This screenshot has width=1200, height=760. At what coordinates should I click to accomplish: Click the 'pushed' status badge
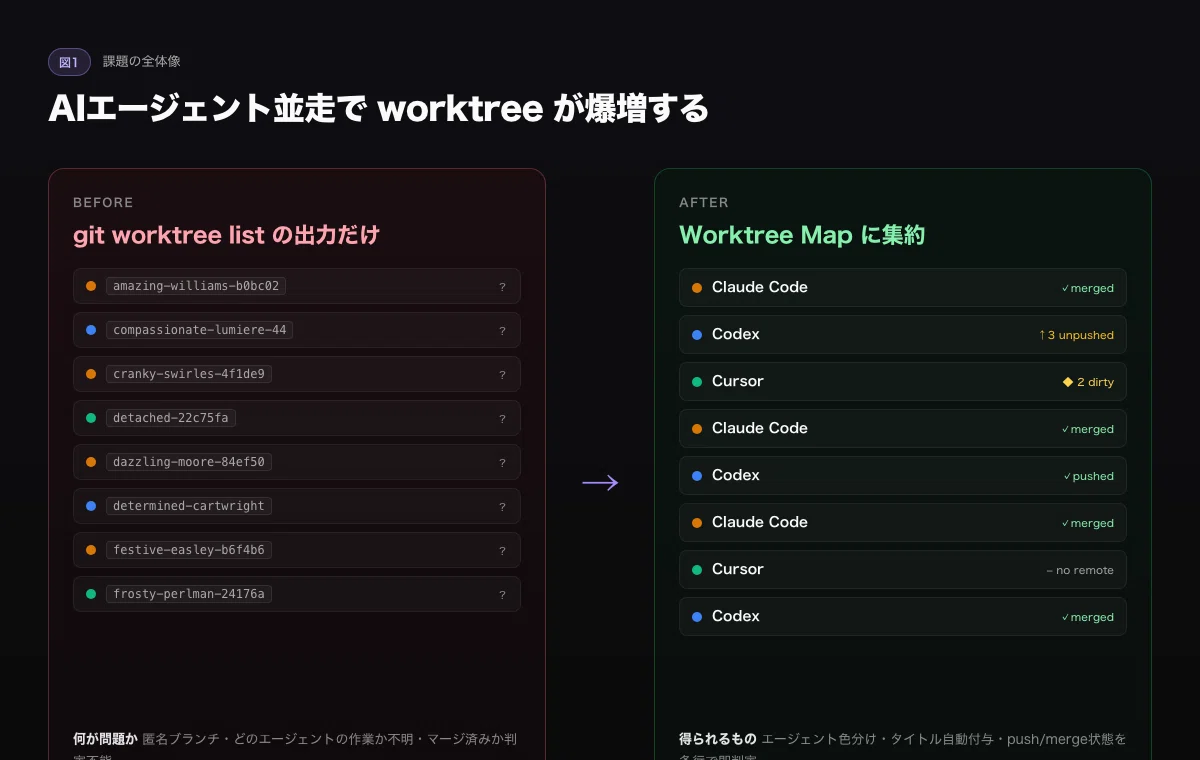pos(1088,476)
